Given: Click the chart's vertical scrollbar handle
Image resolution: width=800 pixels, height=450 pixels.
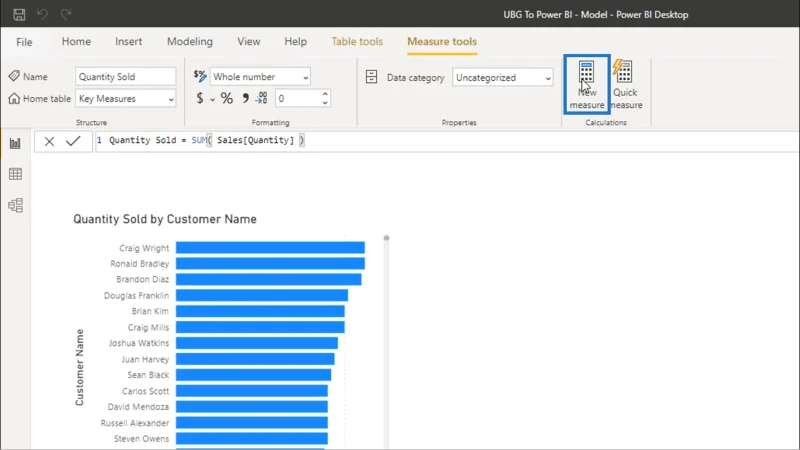Looking at the screenshot, I should coord(386,238).
